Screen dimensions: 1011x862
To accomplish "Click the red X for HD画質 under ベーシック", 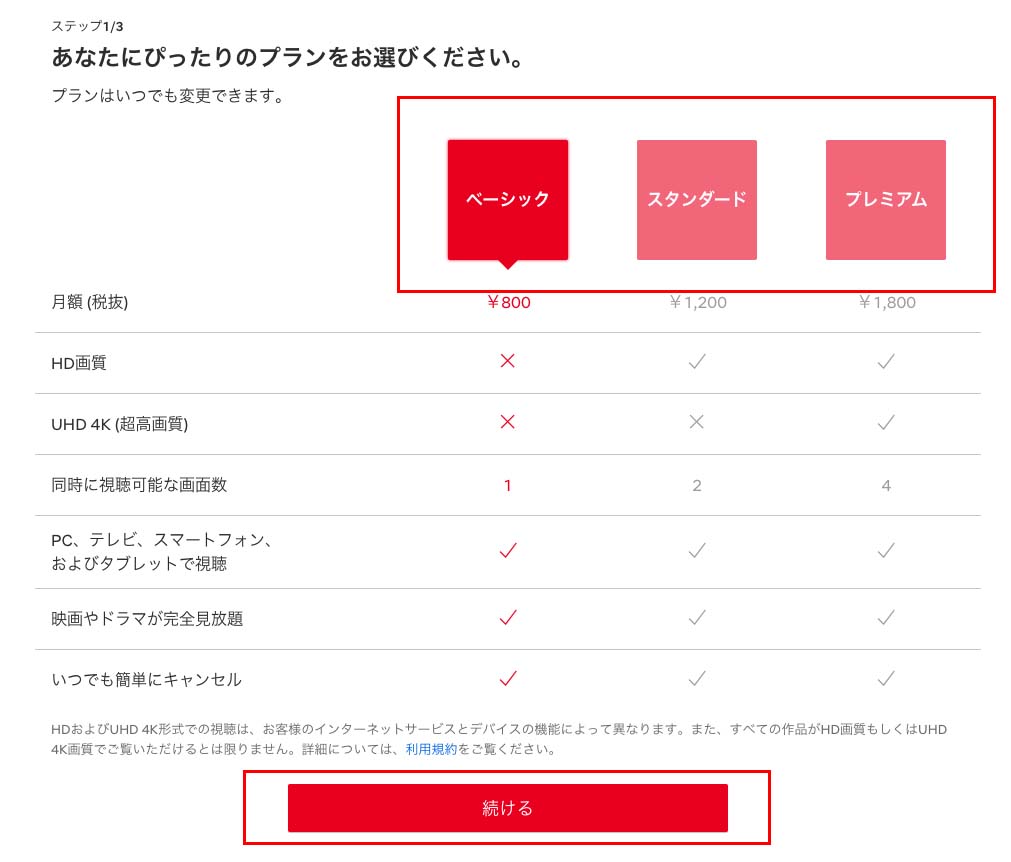I will [x=507, y=360].
